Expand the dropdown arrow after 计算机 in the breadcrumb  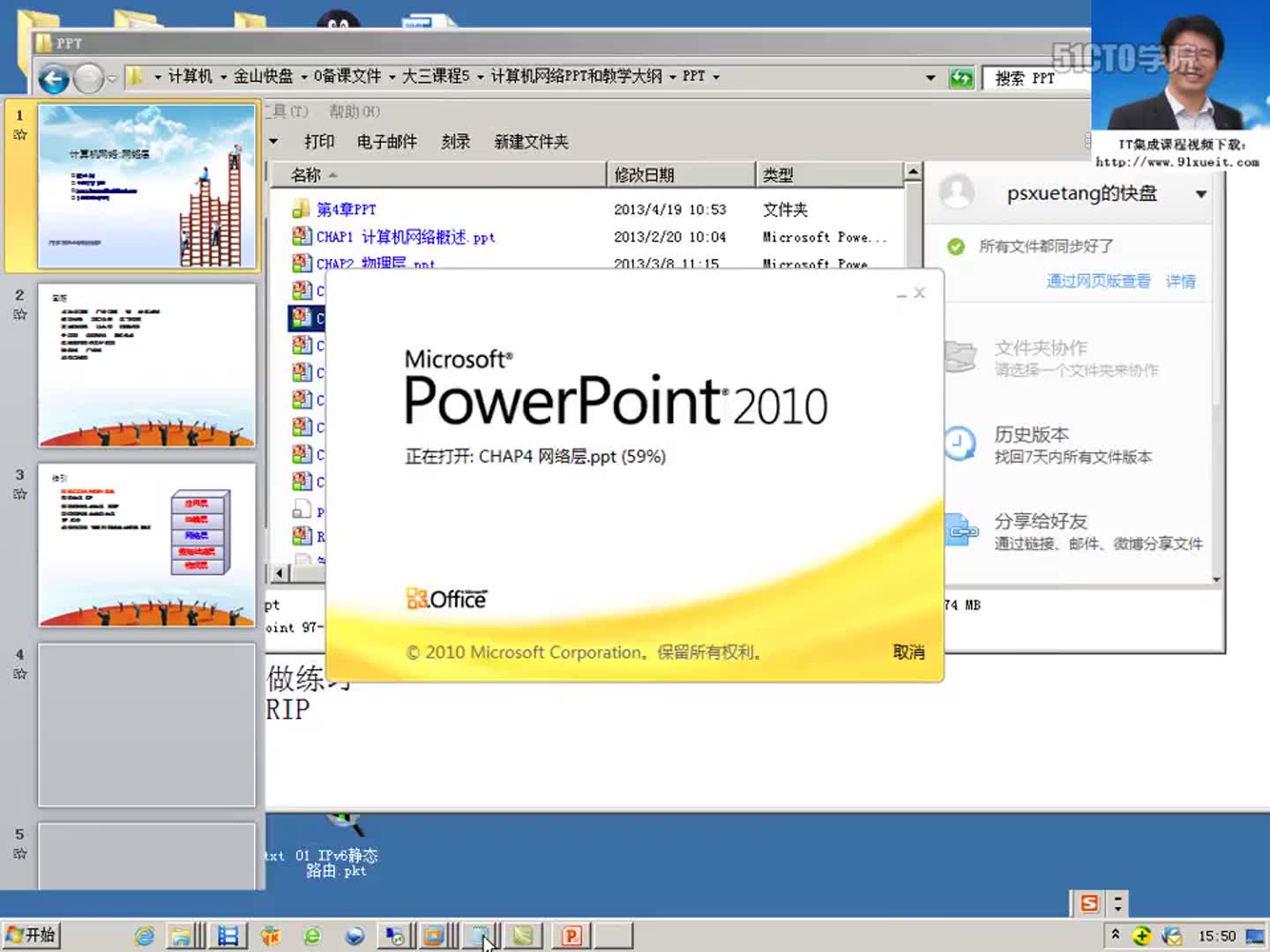(x=222, y=78)
